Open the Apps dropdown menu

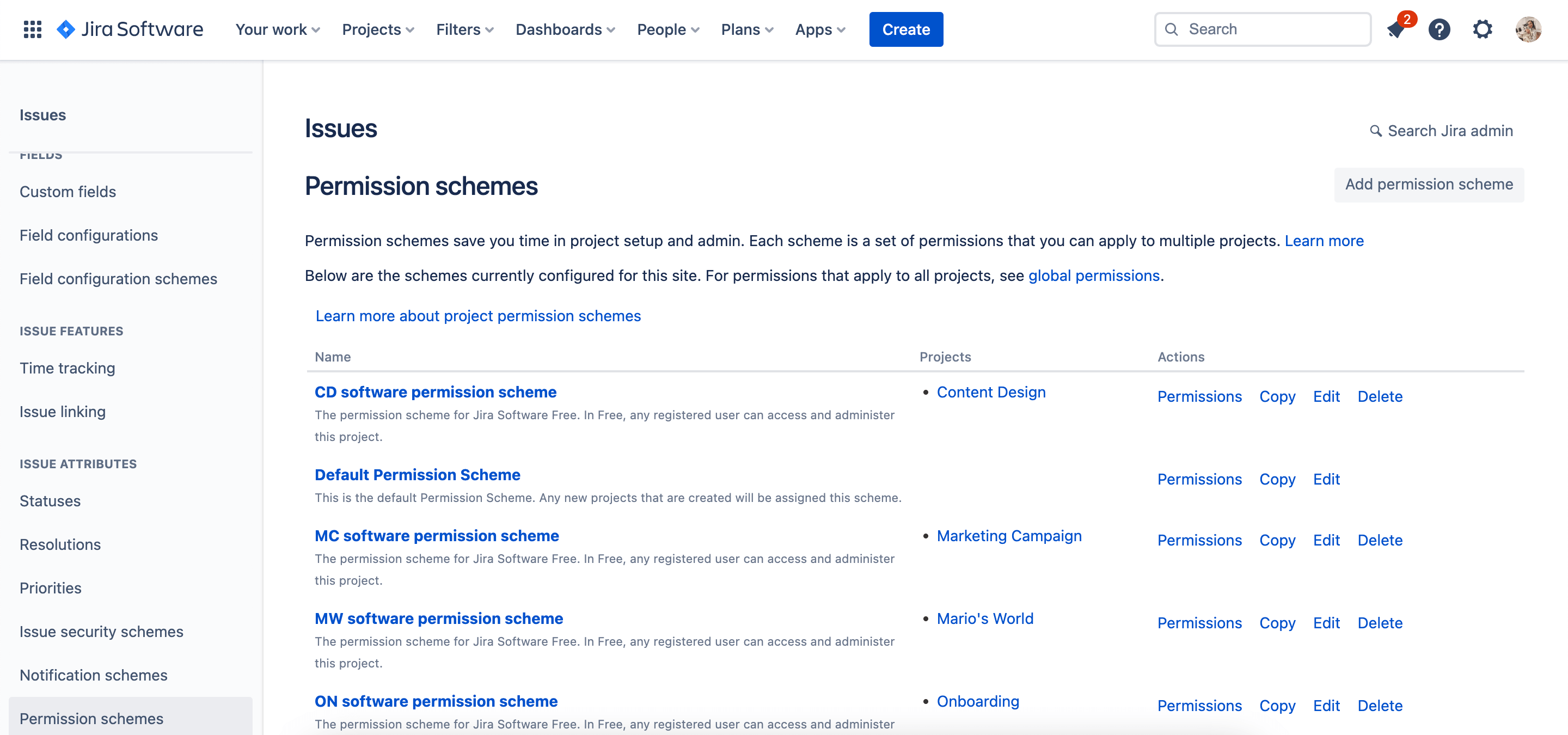[820, 29]
